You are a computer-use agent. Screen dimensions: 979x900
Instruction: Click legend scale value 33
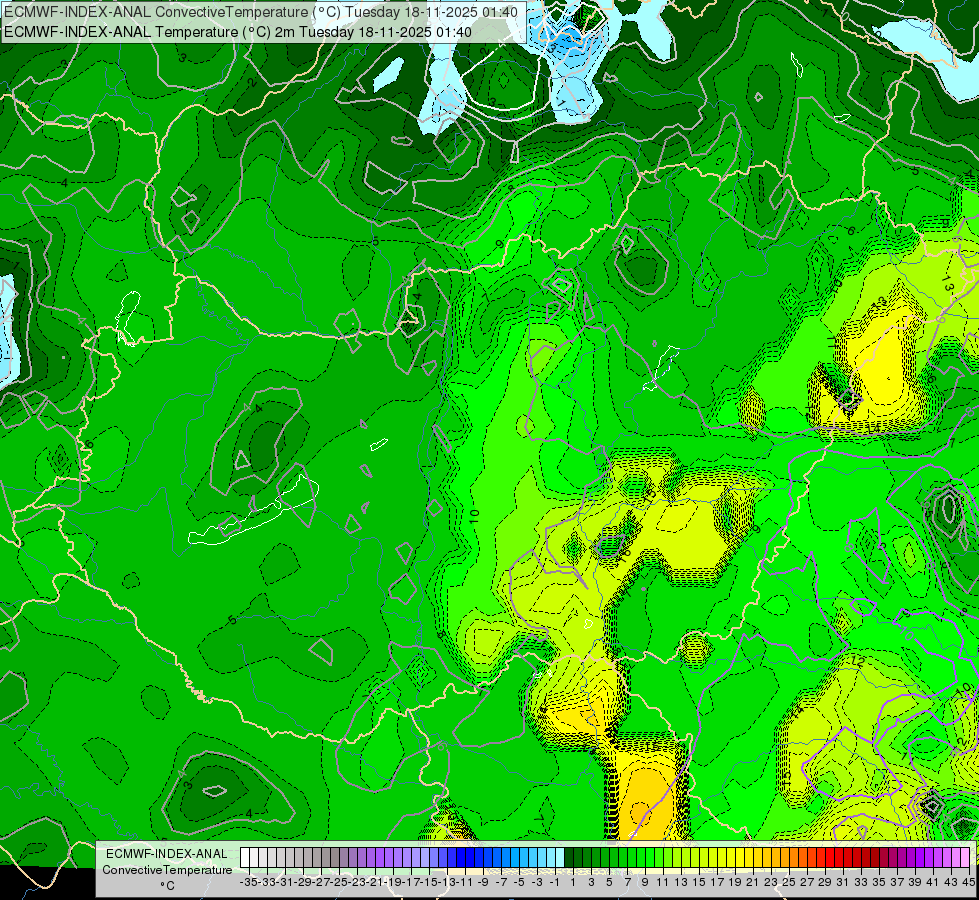[x=861, y=882]
